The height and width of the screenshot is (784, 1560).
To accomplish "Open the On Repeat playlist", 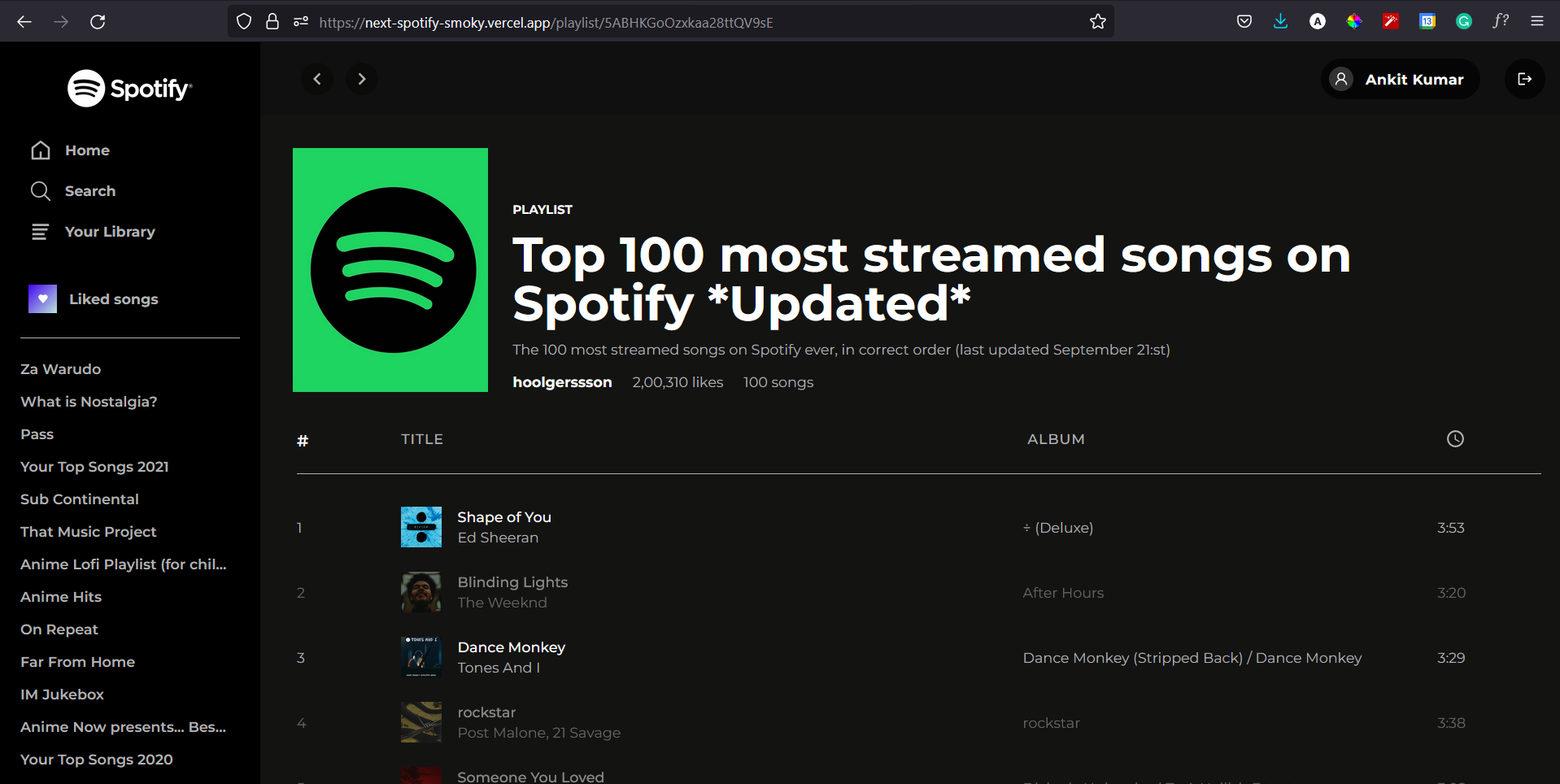I will coord(59,629).
